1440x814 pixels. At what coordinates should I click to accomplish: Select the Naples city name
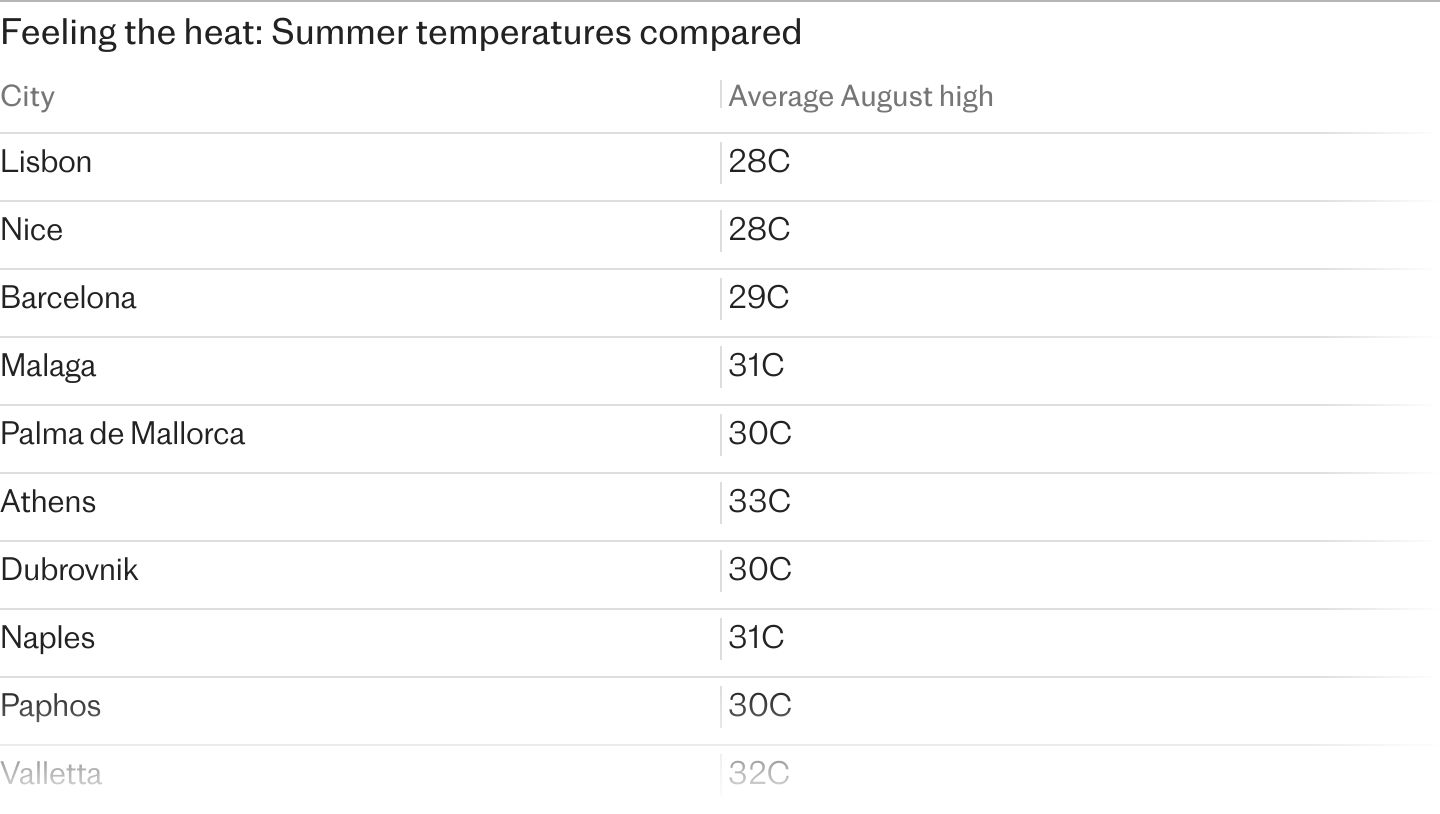coord(47,638)
